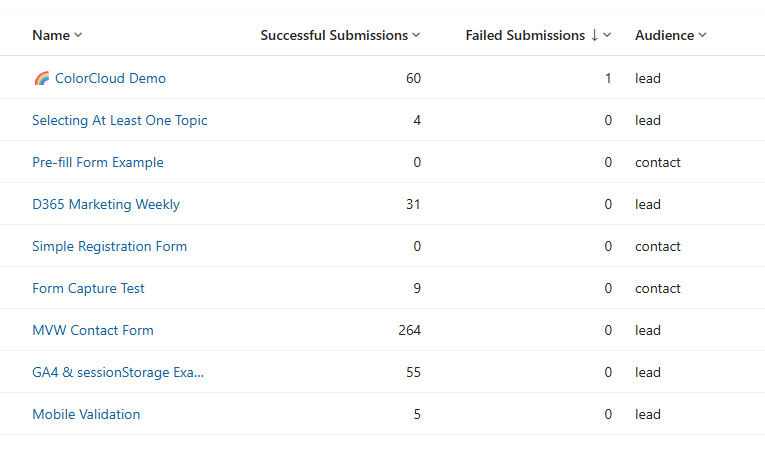Open the D365 Marketing Weekly form
Image resolution: width=765 pixels, height=449 pixels.
tap(106, 204)
